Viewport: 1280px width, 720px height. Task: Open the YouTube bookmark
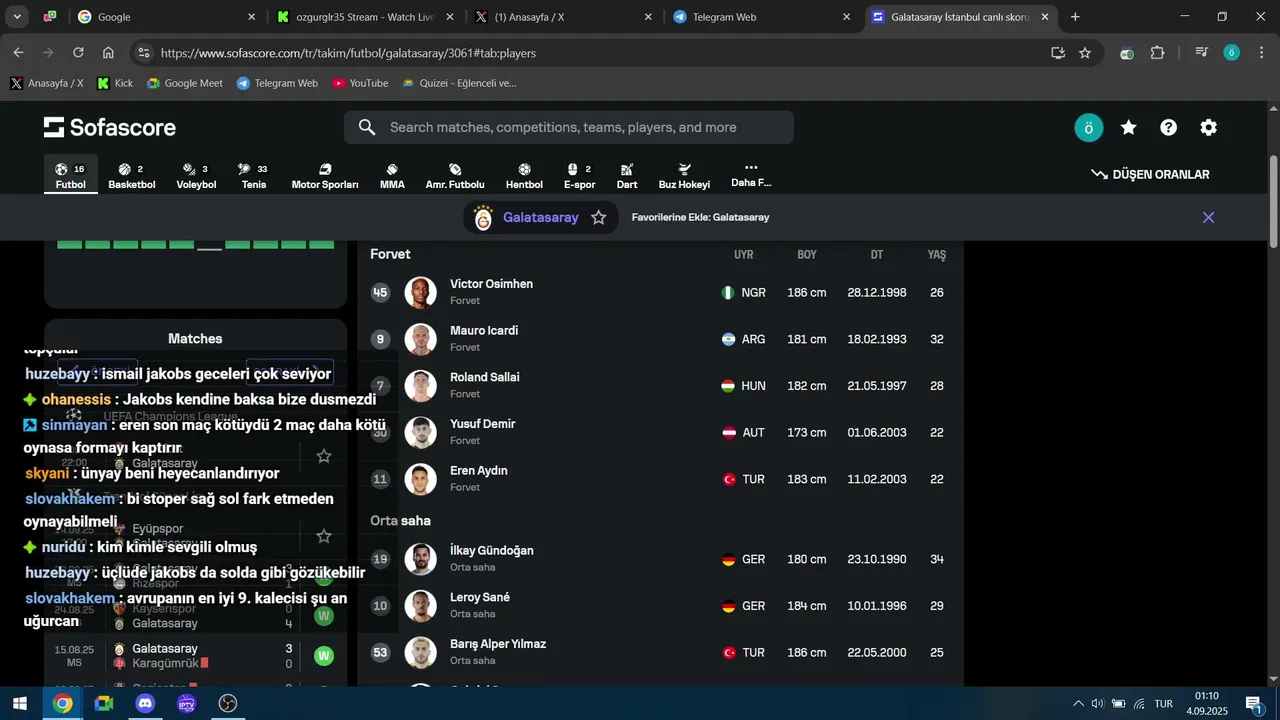(360, 83)
